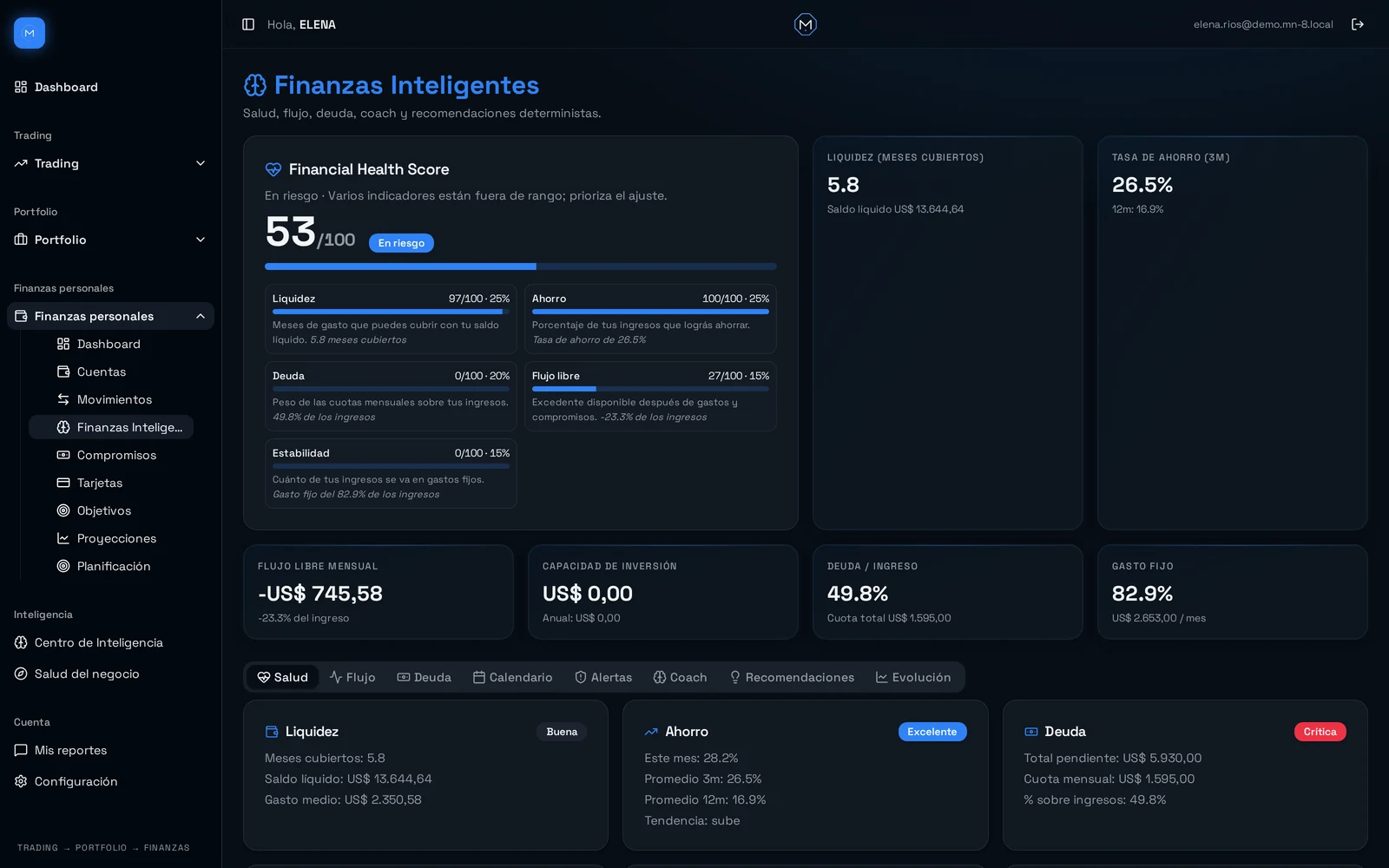Click the Mis reportes chat icon
Screen dimensions: 1389x868
[21, 750]
